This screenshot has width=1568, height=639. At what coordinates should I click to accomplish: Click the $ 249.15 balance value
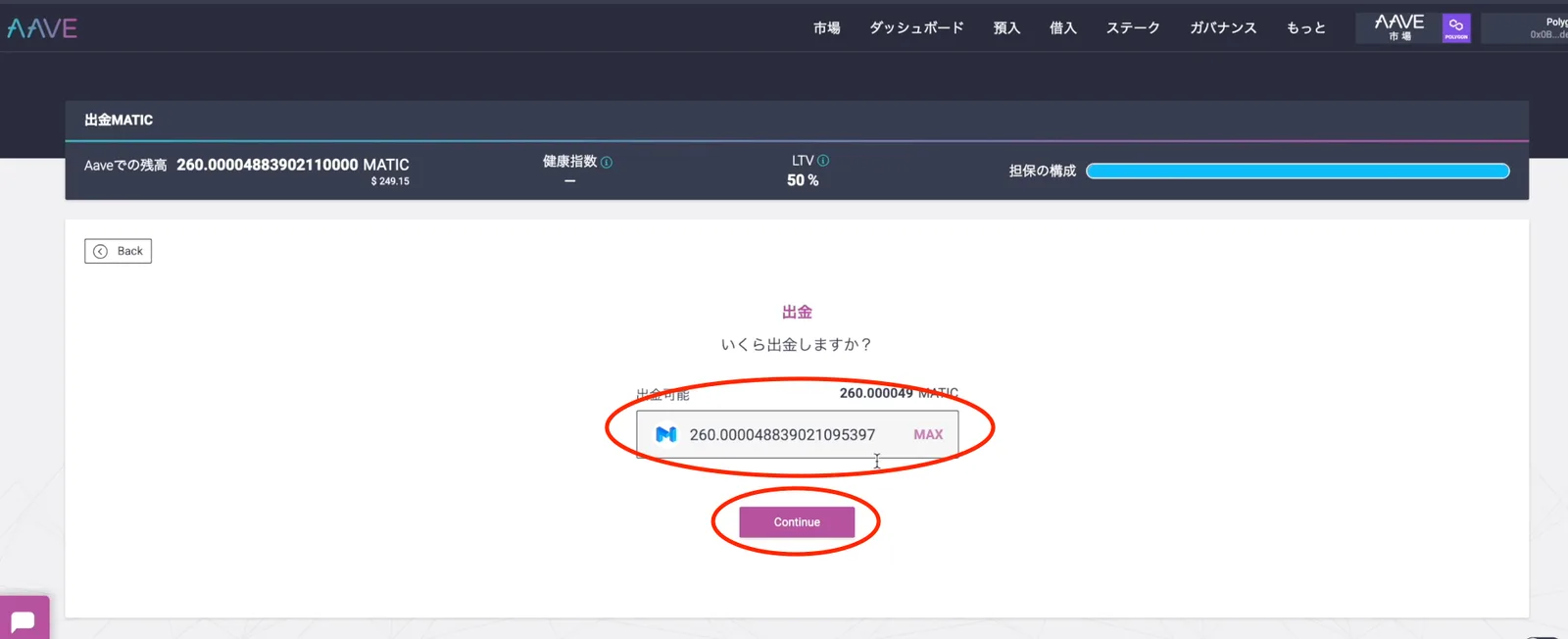tap(390, 181)
